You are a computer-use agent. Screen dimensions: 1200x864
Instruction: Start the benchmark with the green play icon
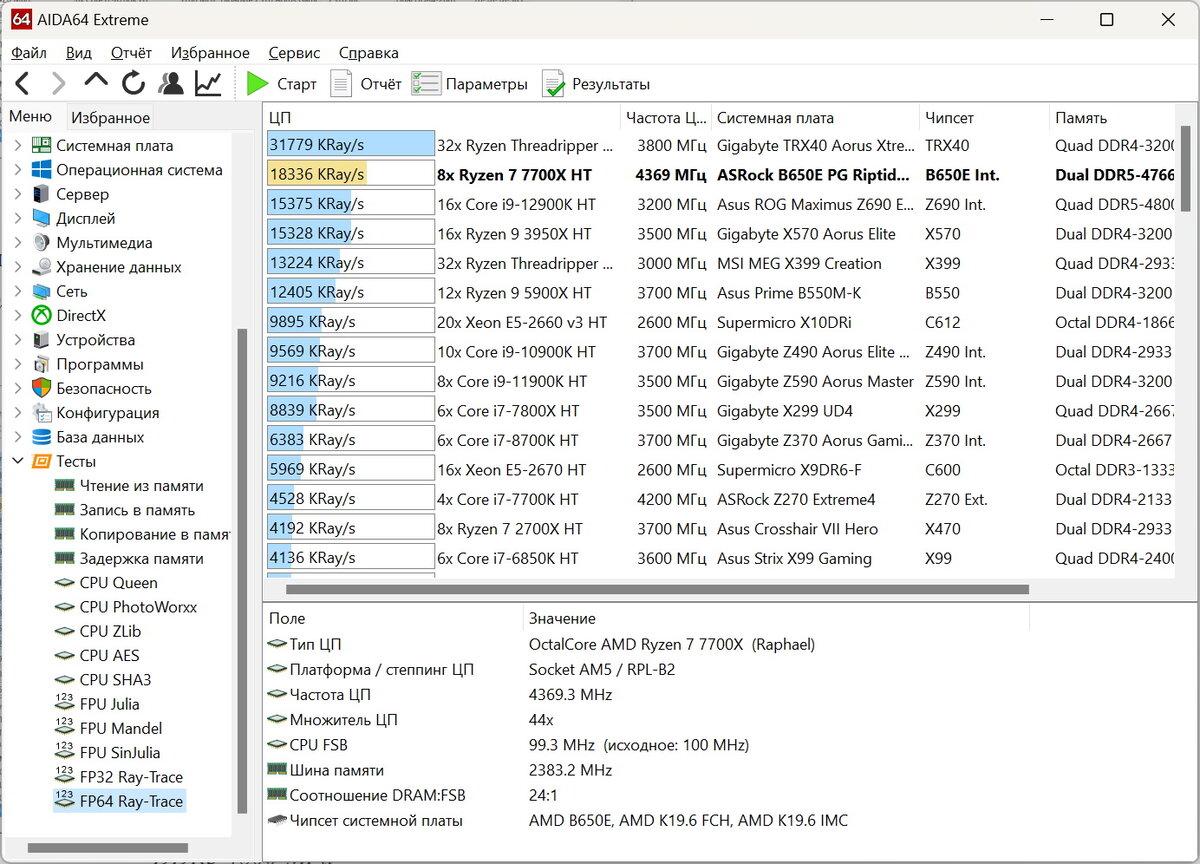(258, 84)
